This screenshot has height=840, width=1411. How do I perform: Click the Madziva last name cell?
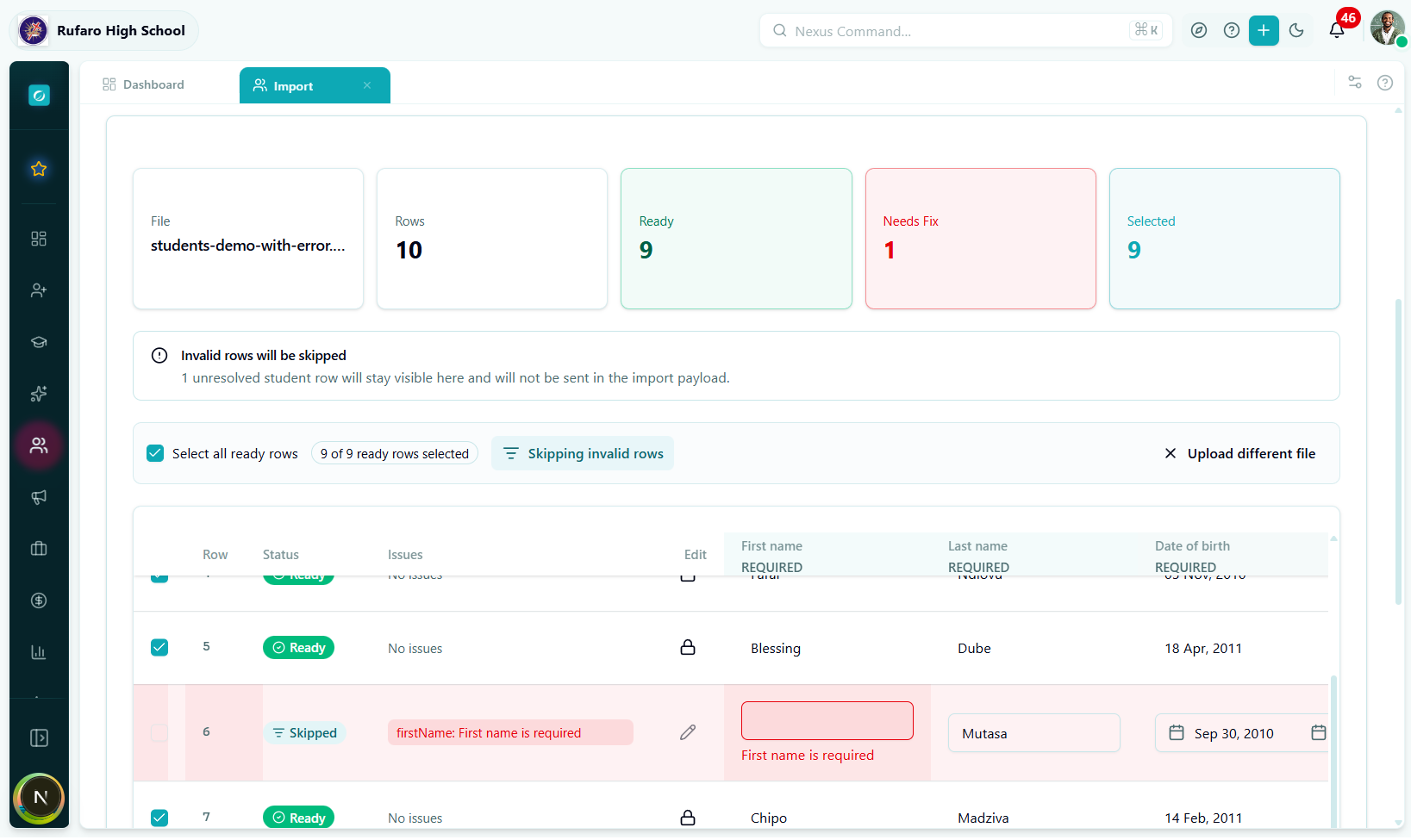point(983,818)
